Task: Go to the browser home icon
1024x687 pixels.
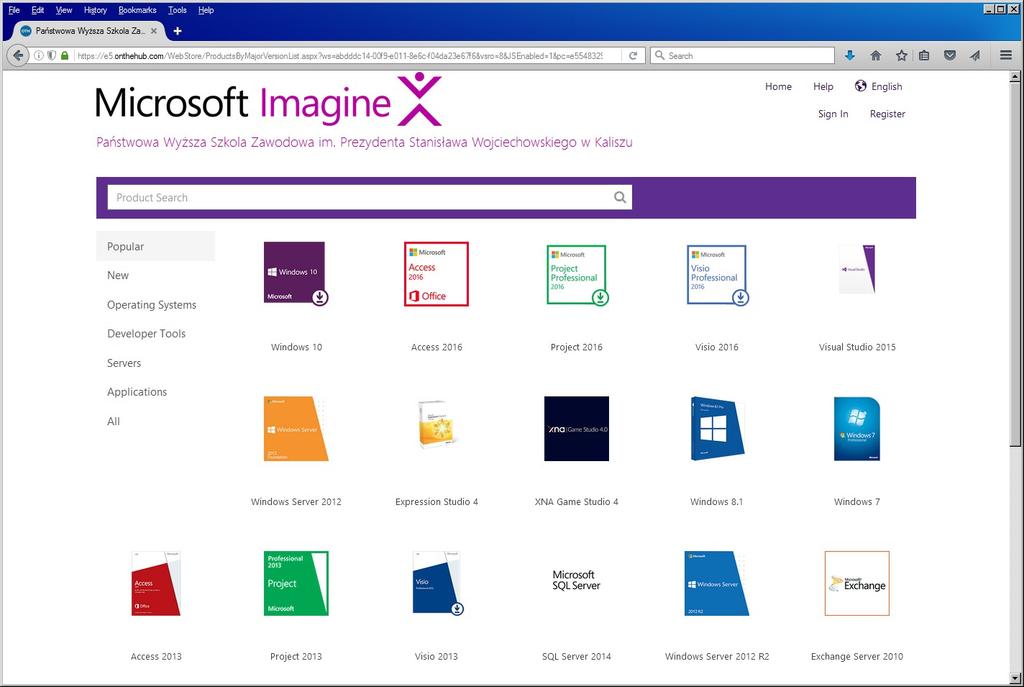Action: (876, 56)
